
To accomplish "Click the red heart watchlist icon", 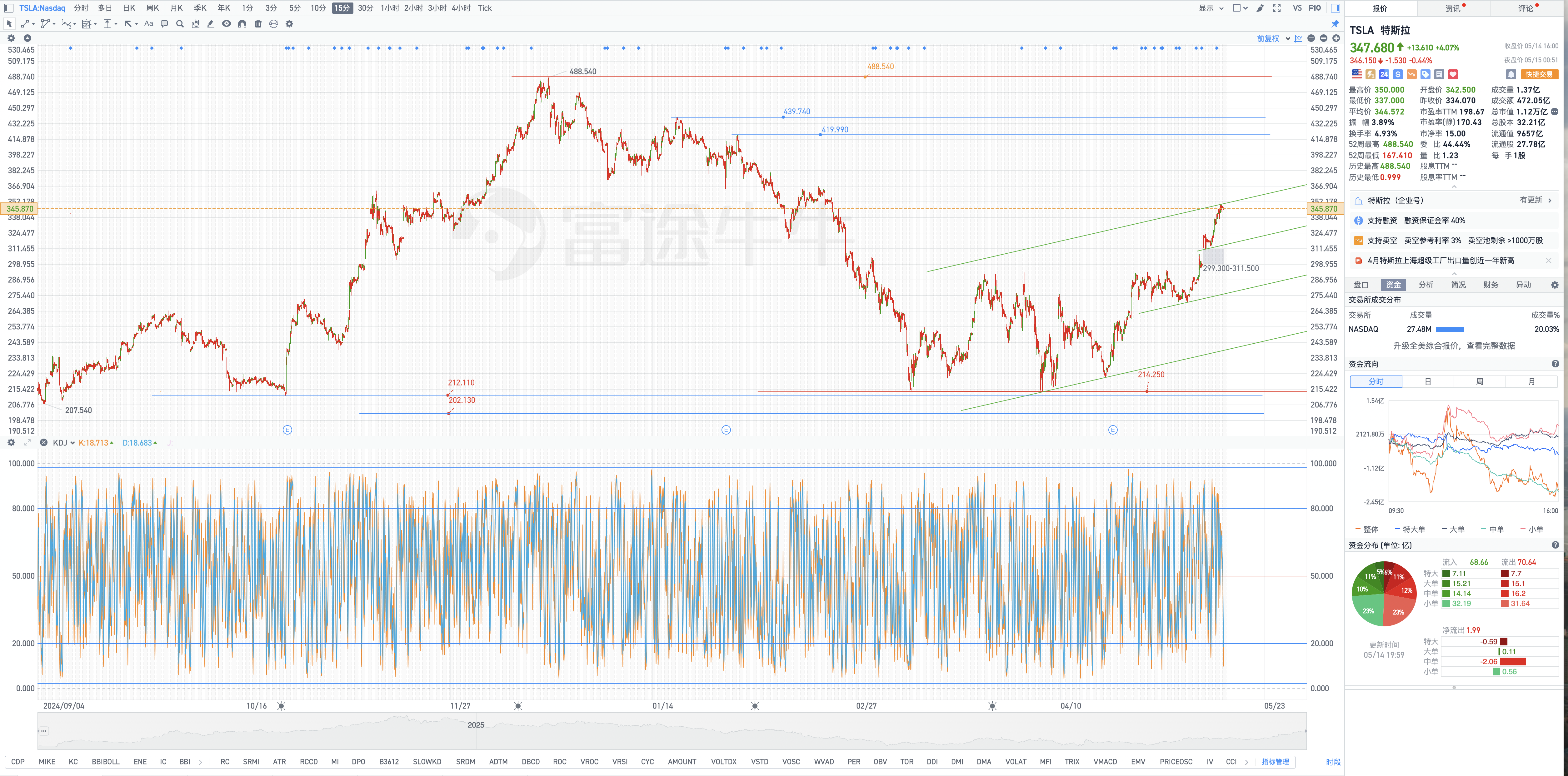I will coord(1453,74).
